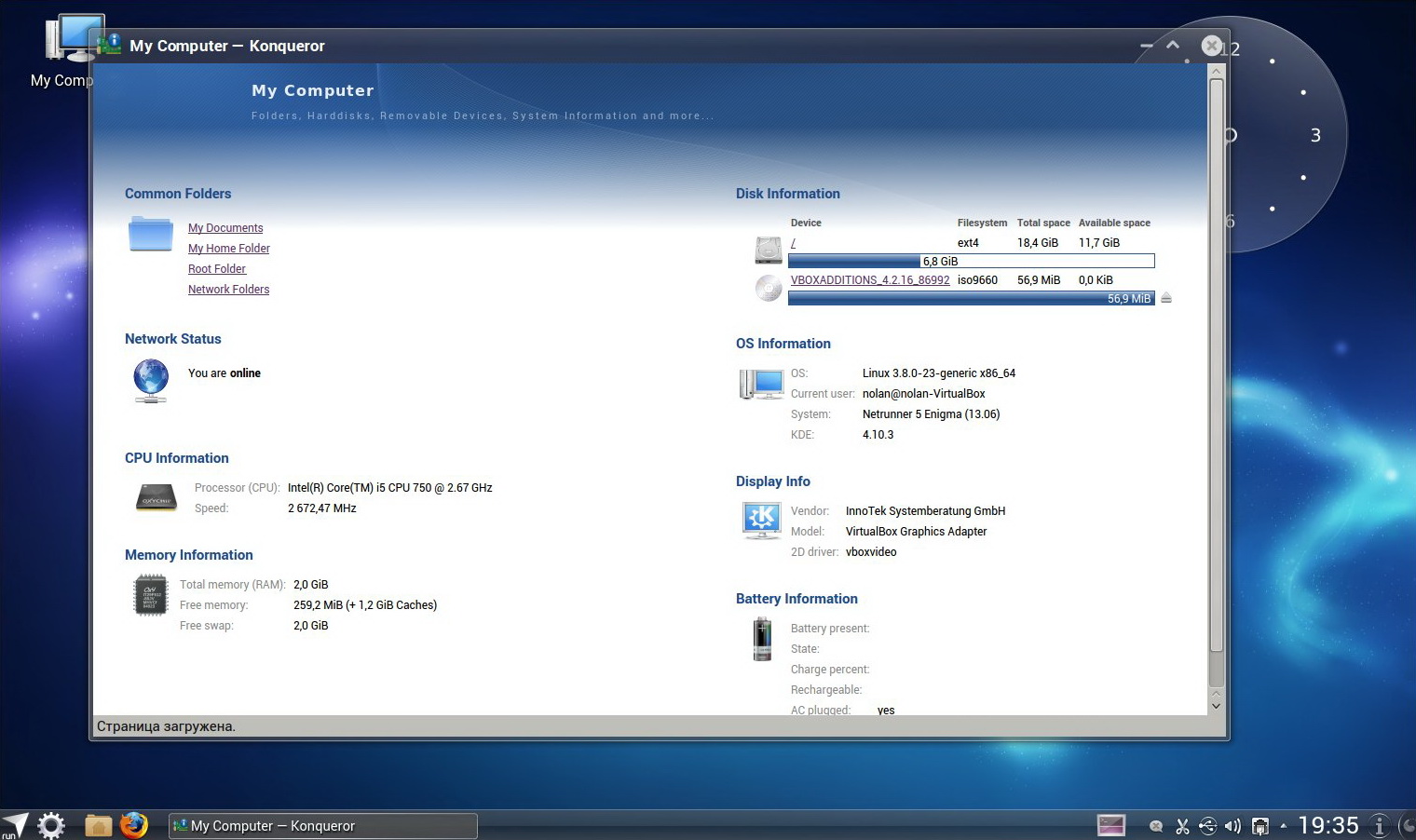Click the 19:35 taskbar clock
Screen dimensions: 1416x840
point(1328,825)
